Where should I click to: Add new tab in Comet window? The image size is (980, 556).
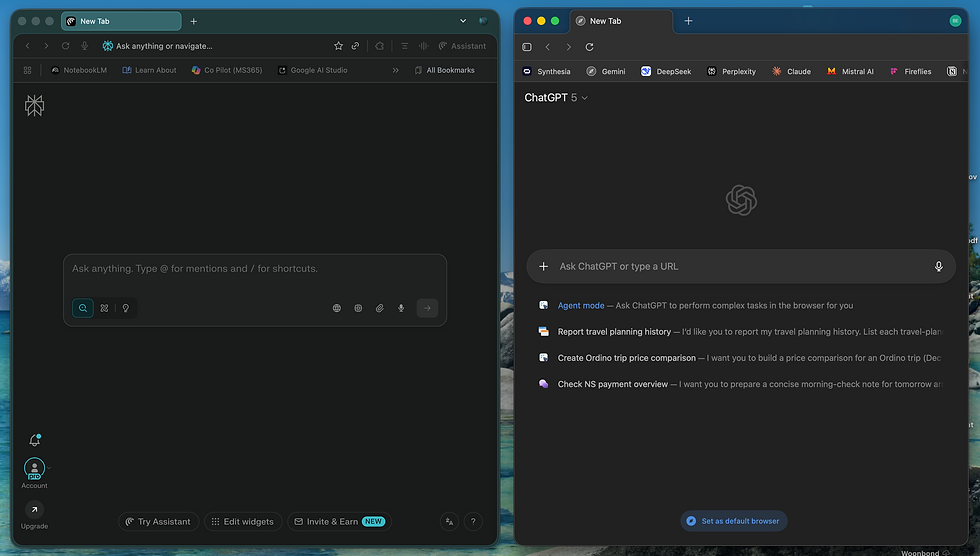194,21
